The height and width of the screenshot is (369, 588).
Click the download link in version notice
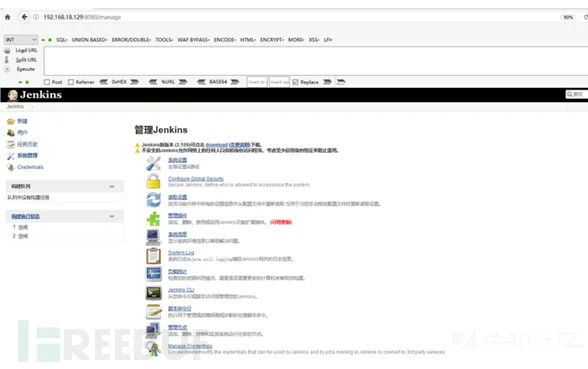pos(216,145)
